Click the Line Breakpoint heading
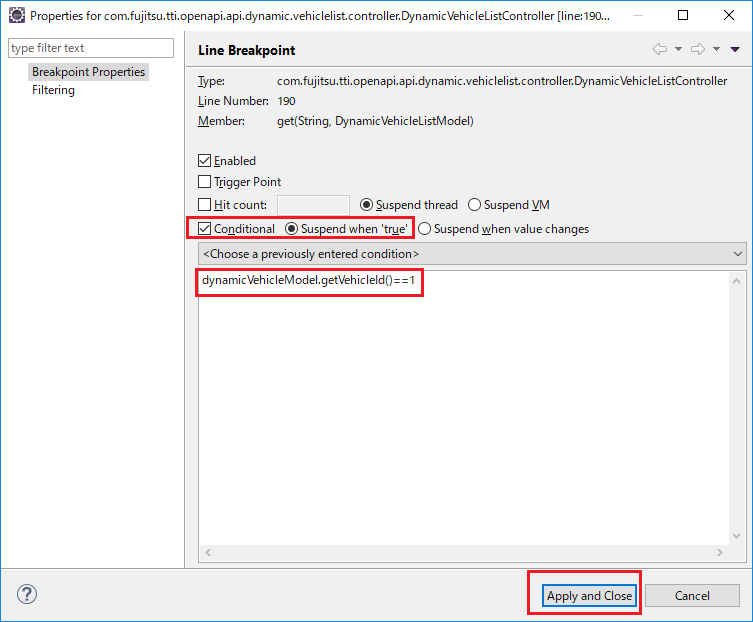Screen dimensions: 753x622 [246, 50]
